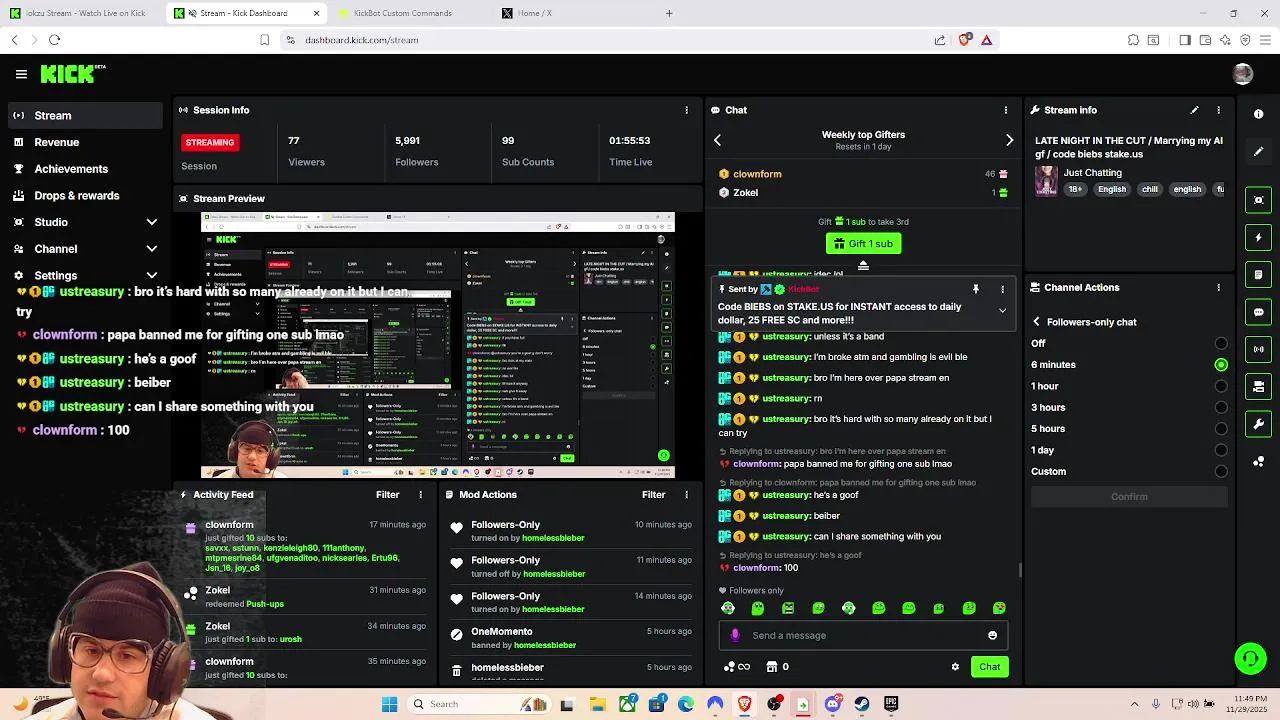The height and width of the screenshot is (720, 1280).
Task: Click the broadcast signal widget icon
Action: (x=1259, y=349)
